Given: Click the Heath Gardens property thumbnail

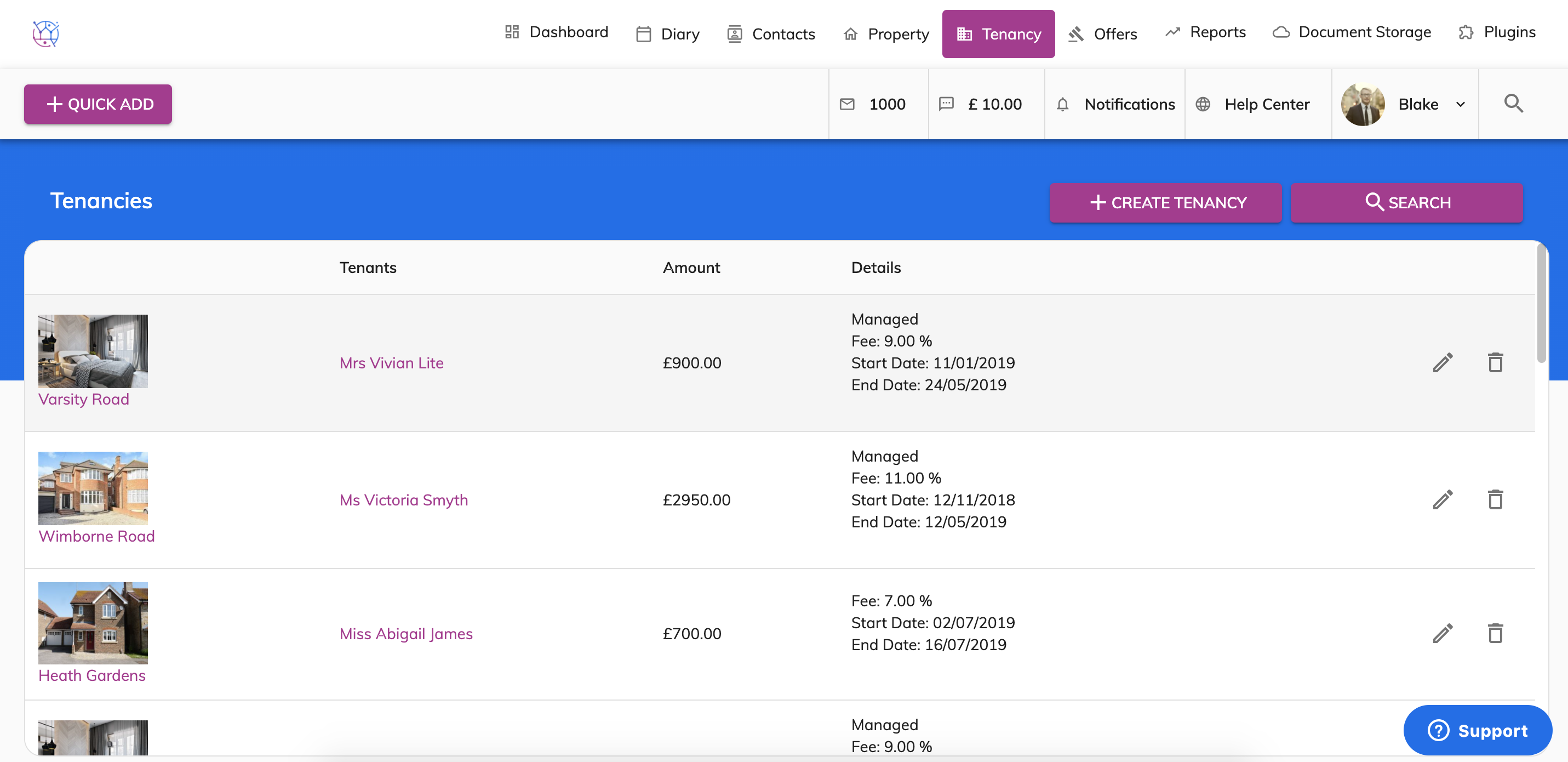Looking at the screenshot, I should pyautogui.click(x=93, y=623).
